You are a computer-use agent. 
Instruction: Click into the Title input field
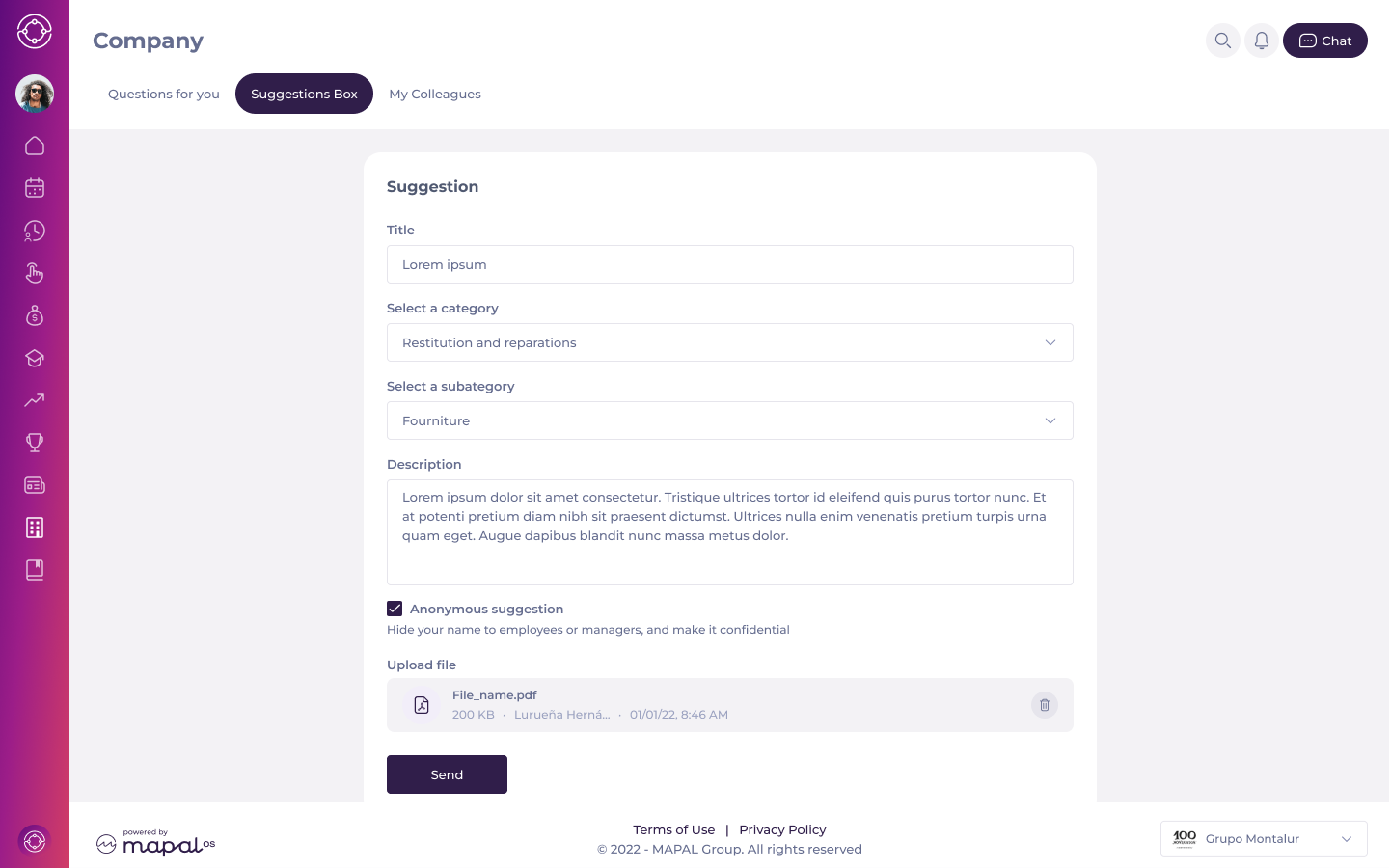(730, 264)
